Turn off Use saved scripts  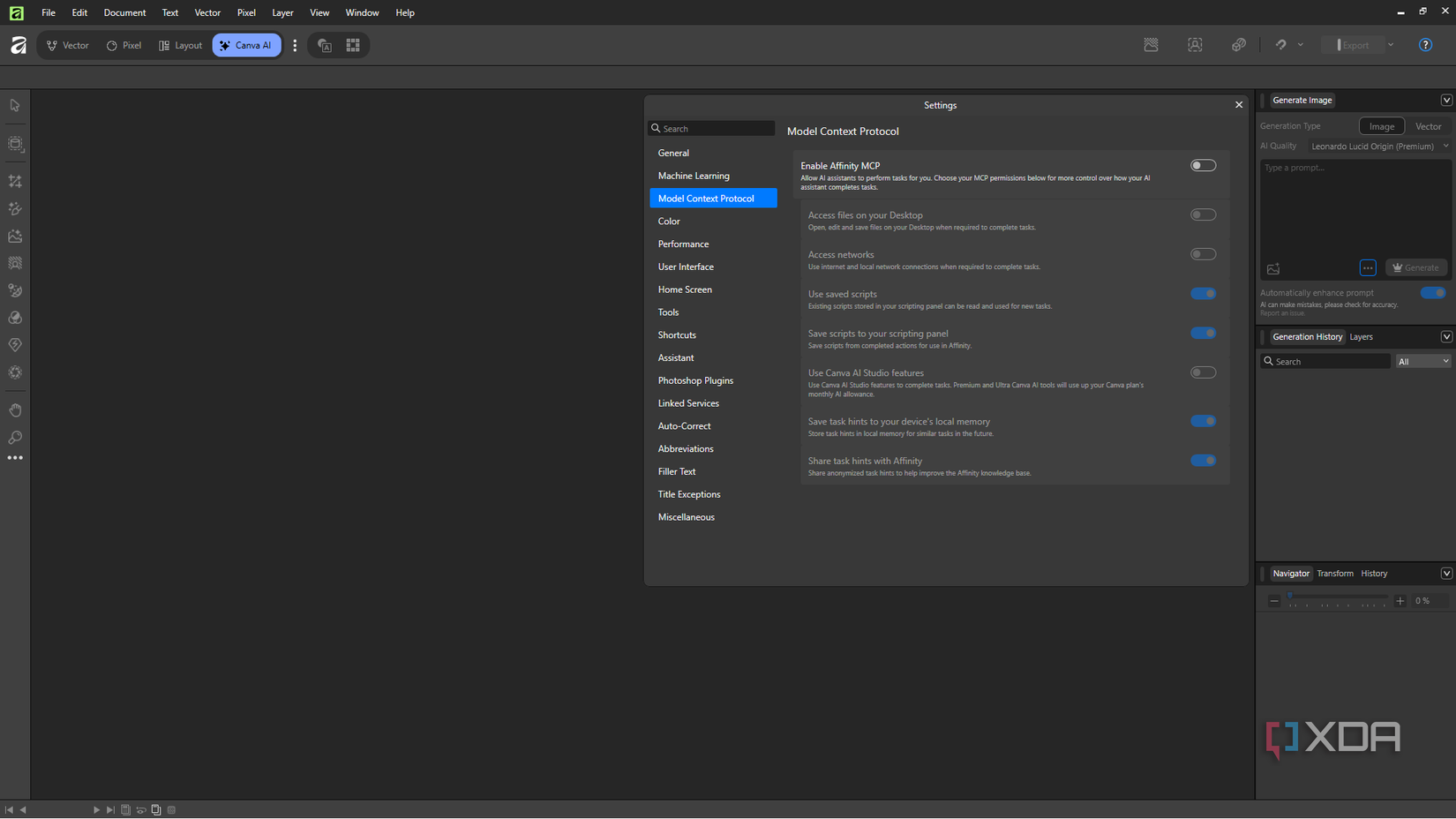pos(1203,294)
